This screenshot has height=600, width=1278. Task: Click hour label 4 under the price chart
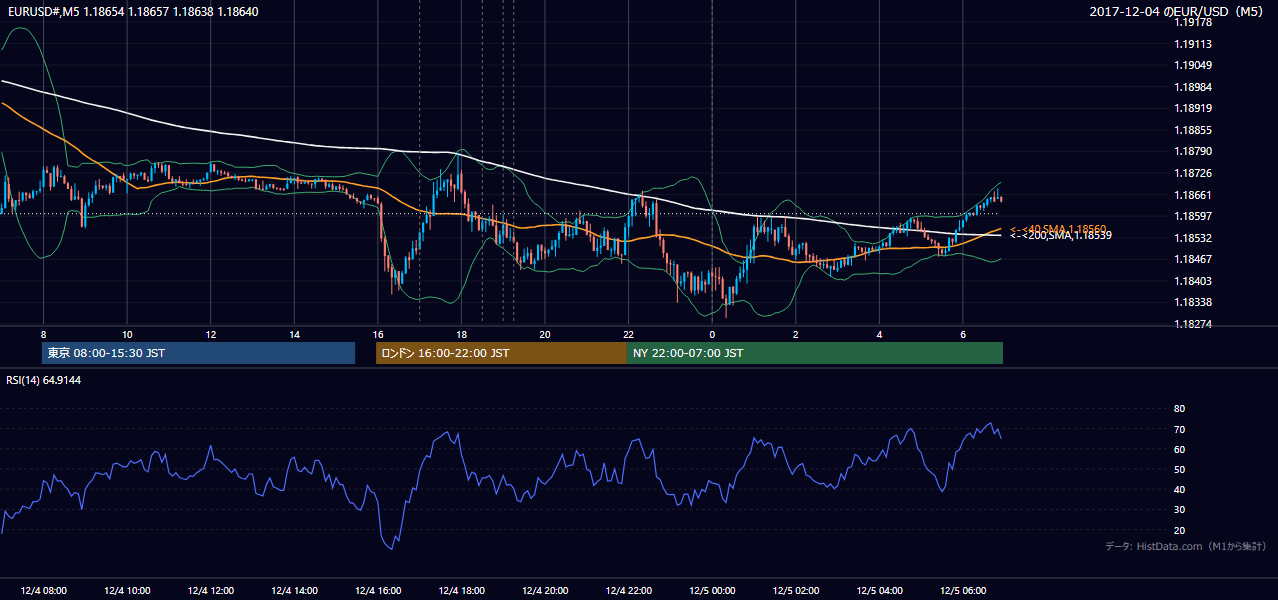coord(880,334)
